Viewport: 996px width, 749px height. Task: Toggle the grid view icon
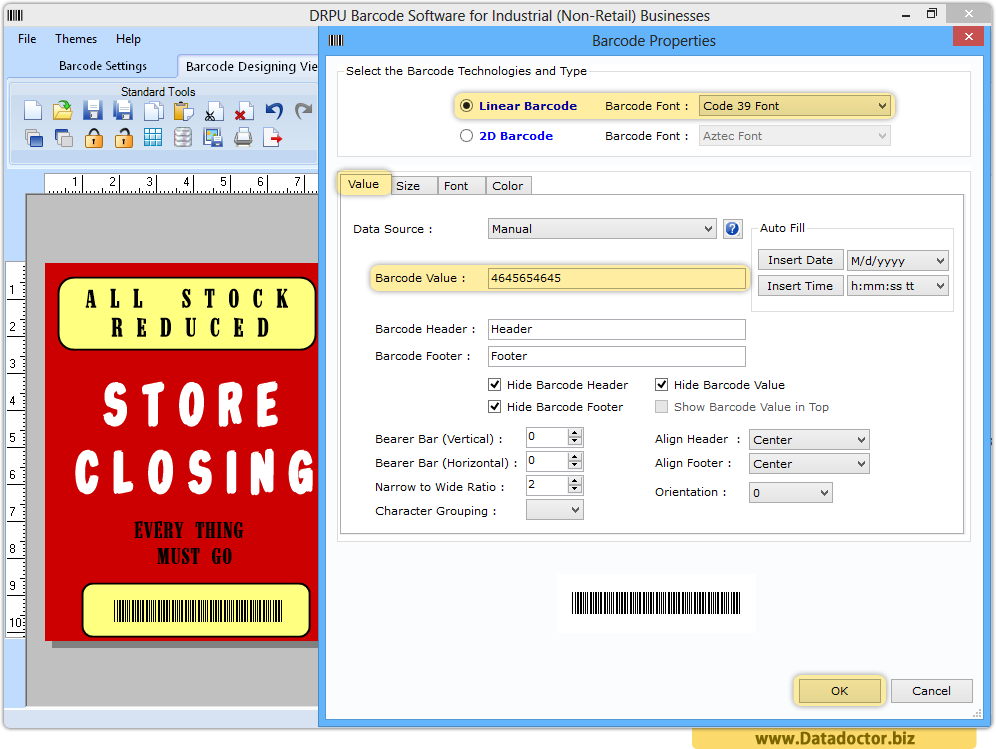pos(155,137)
